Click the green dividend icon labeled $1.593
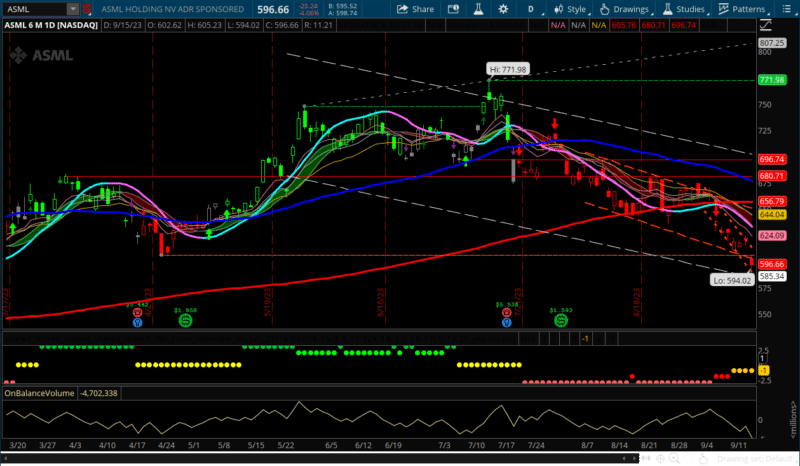The height and width of the screenshot is (466, 800). 561,321
